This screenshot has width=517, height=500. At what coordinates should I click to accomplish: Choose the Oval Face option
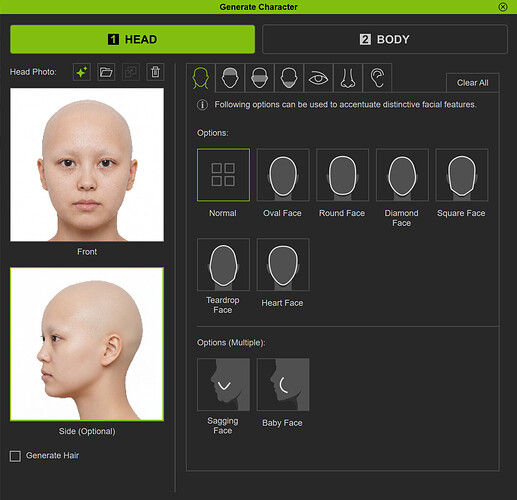click(283, 175)
